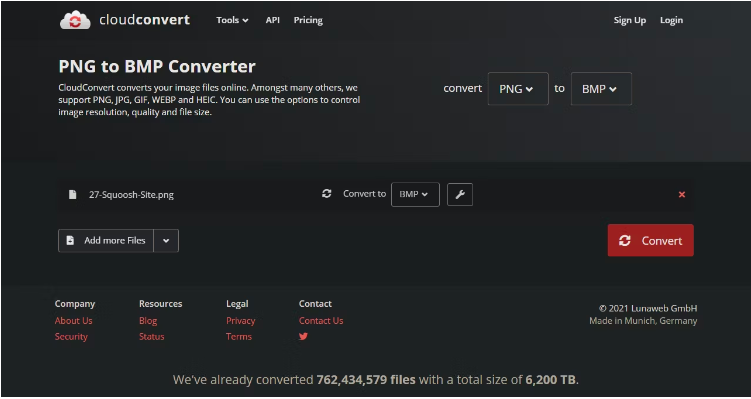
Task: Click the Legal footer heading
Action: [237, 304]
